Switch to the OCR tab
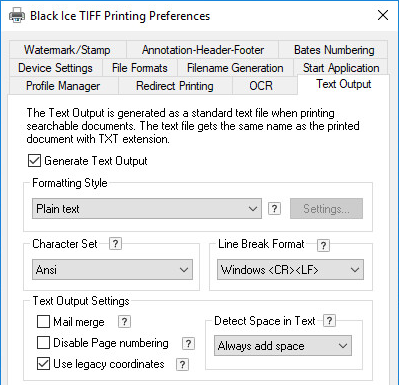The image size is (399, 385). coord(261,86)
